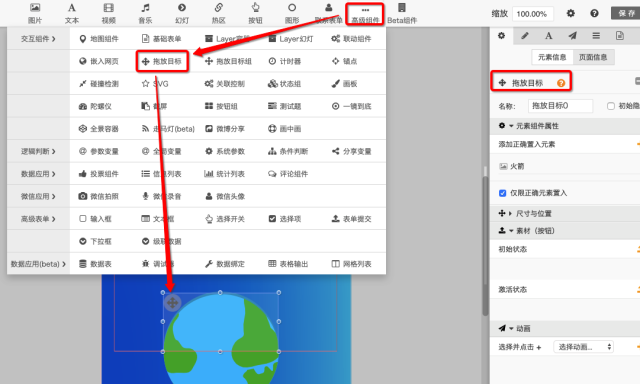This screenshot has width=640, height=384.
Task: Add 选择项 checkbox option component
Action: (284, 219)
